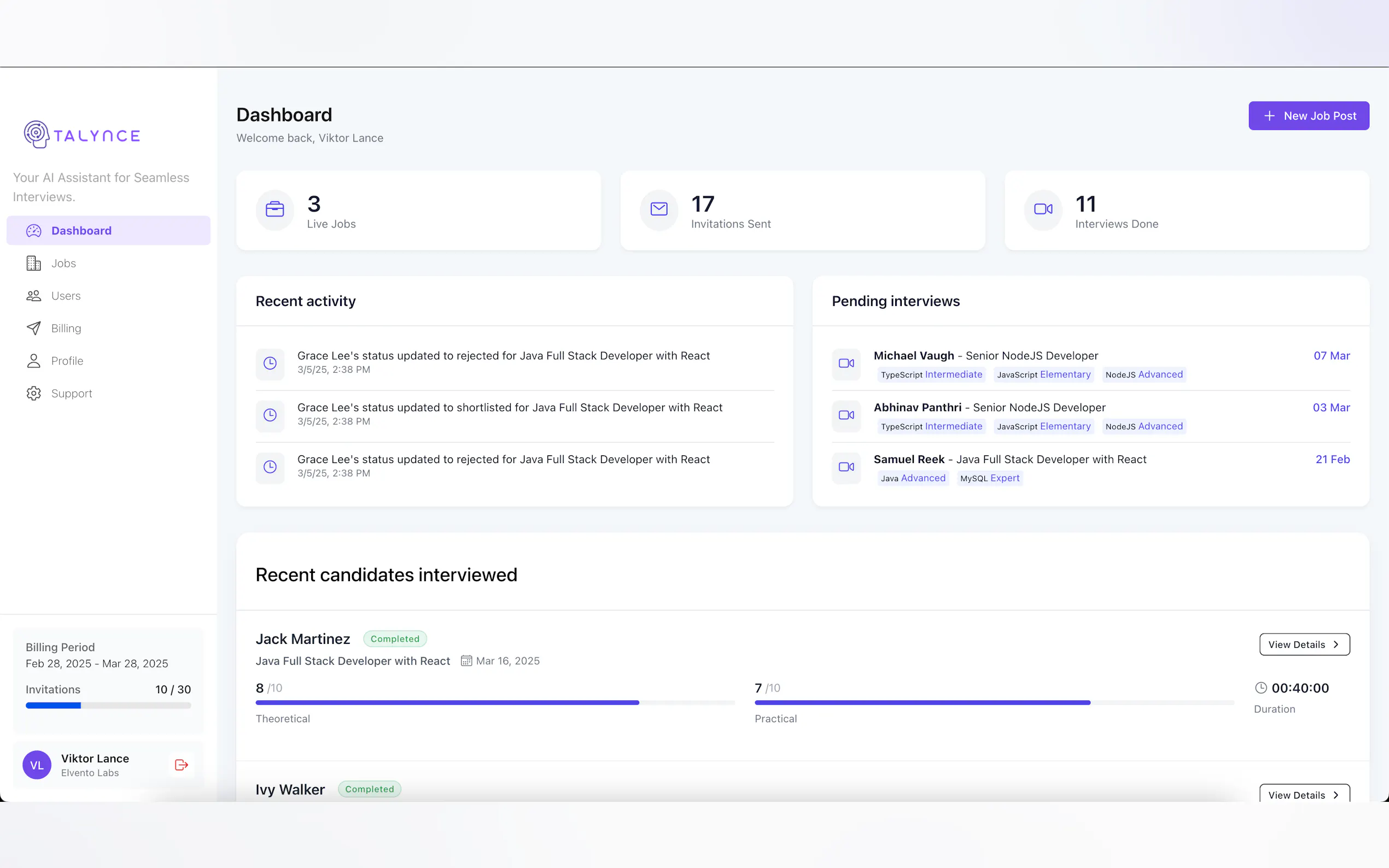Click clock icon of first recent activity
Screen dimensions: 1389x868
tap(270, 363)
